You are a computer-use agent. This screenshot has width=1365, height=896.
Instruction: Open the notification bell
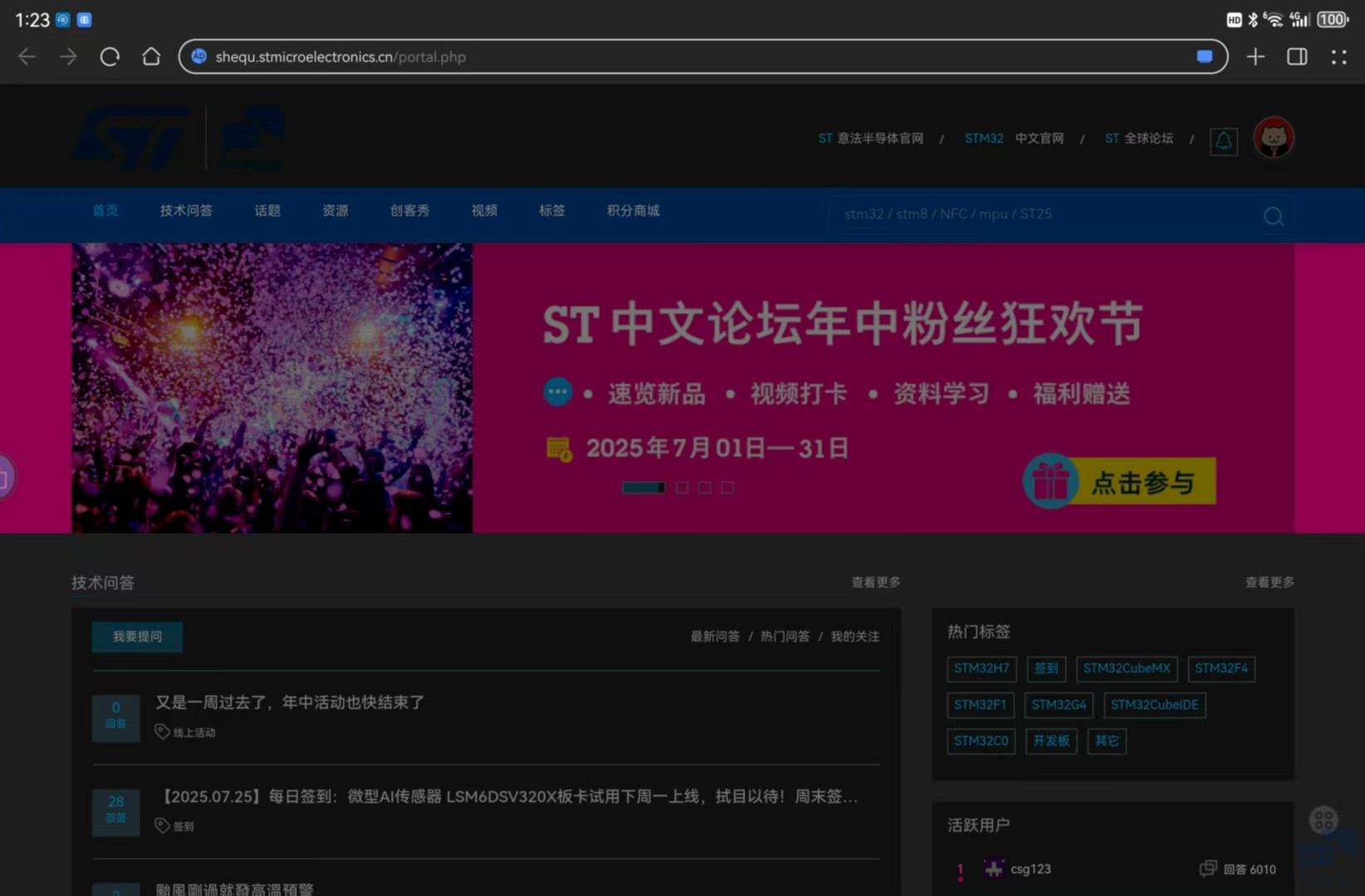click(1224, 141)
